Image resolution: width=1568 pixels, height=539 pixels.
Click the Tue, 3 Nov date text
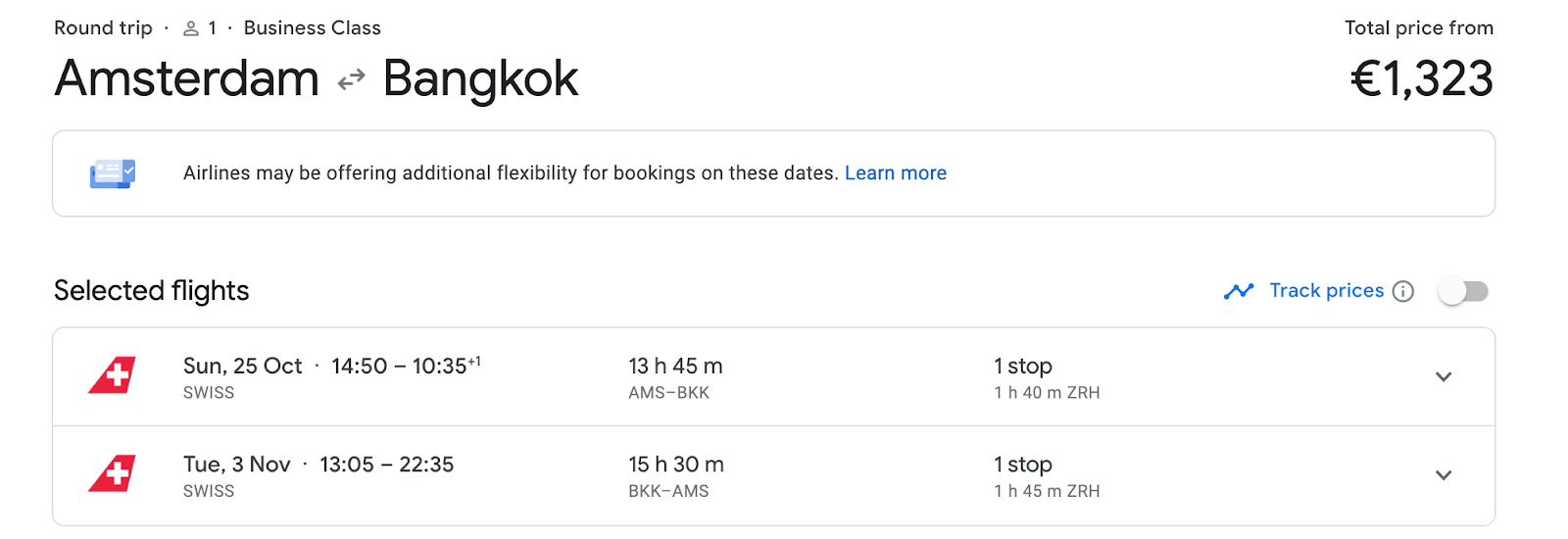tap(237, 465)
